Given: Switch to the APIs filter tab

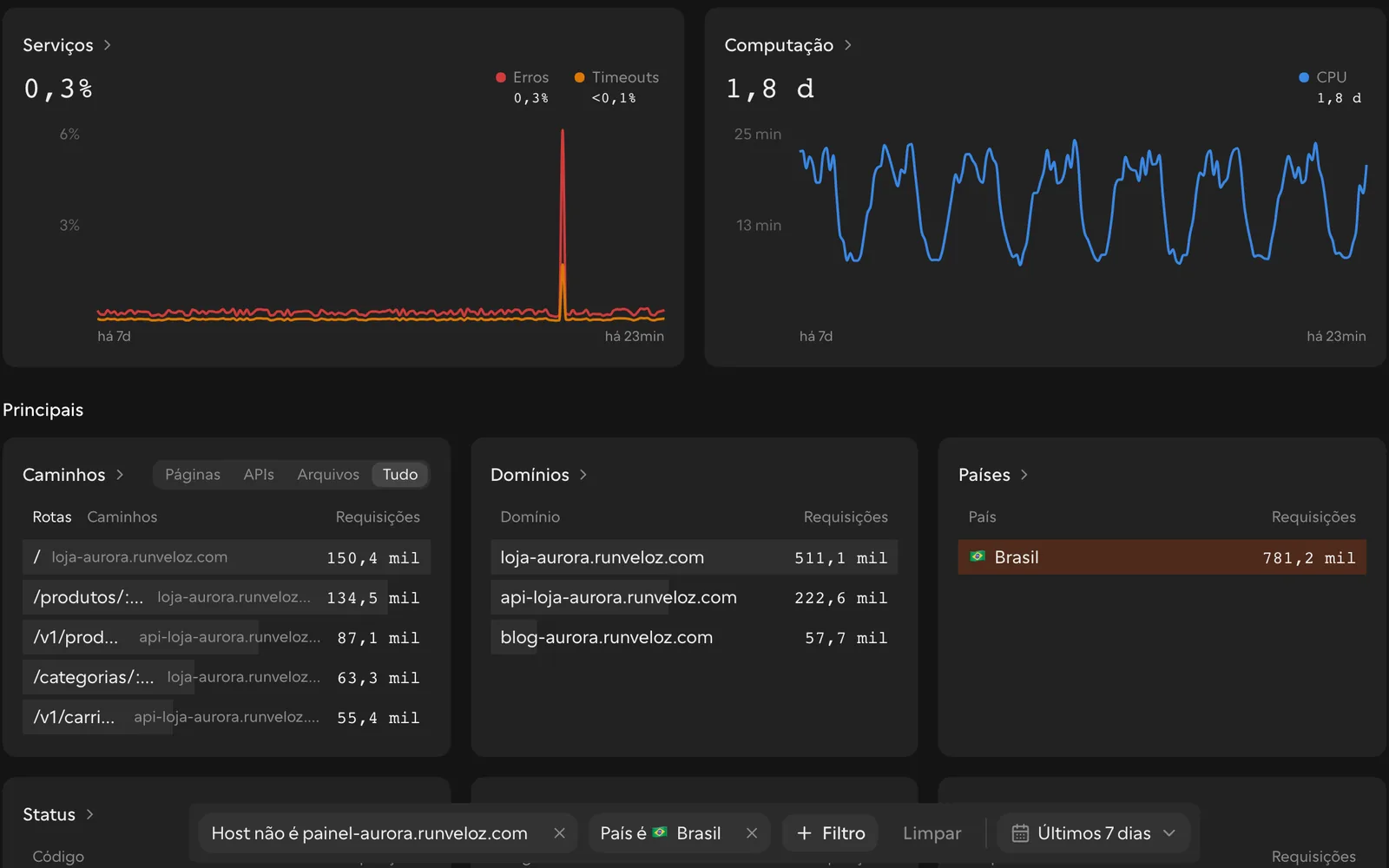Looking at the screenshot, I should point(259,475).
